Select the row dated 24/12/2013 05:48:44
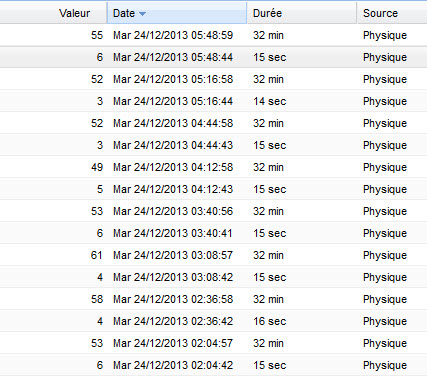The image size is (427, 379). click(x=213, y=57)
